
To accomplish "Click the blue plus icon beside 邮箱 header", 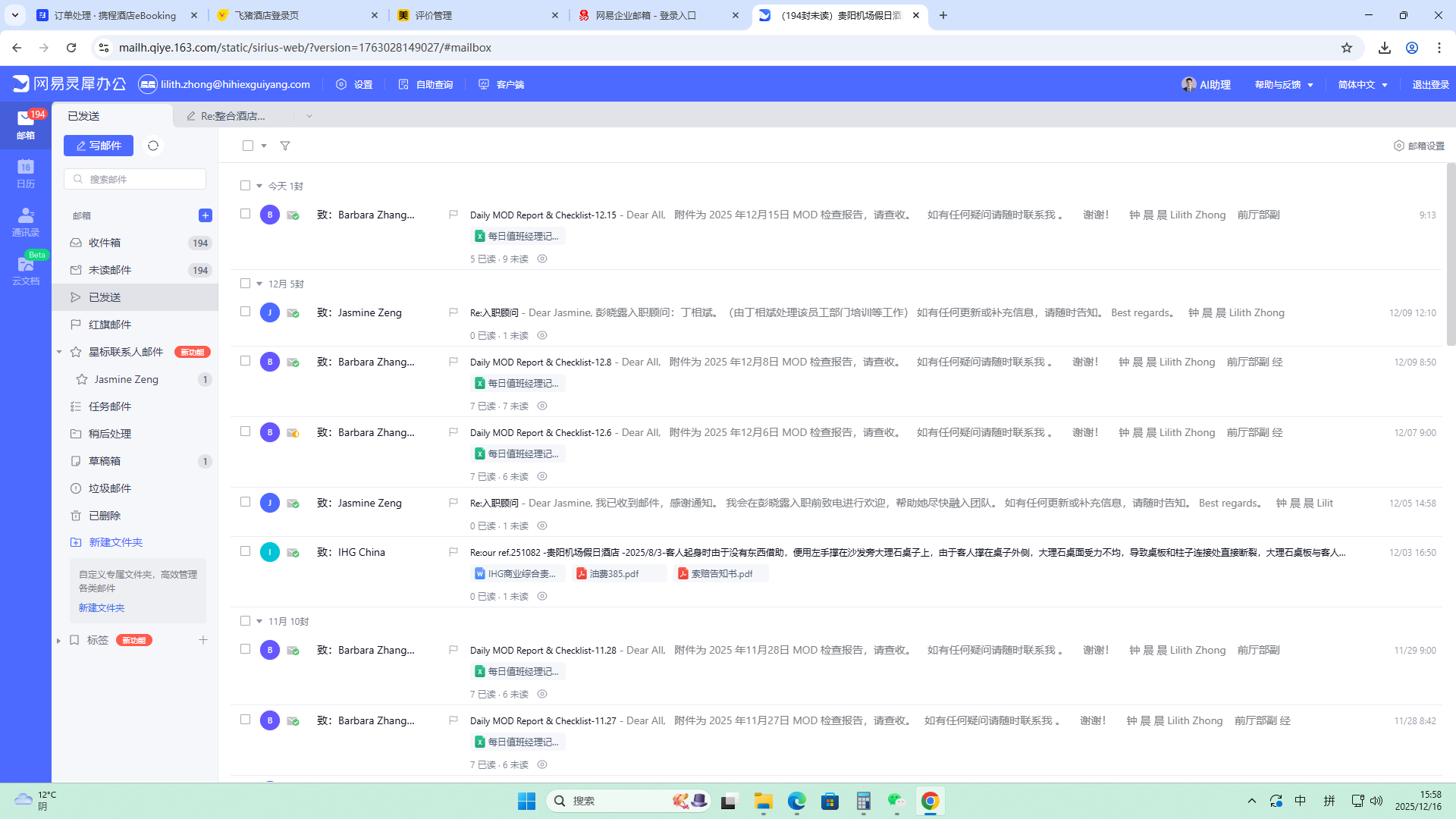I will [205, 215].
